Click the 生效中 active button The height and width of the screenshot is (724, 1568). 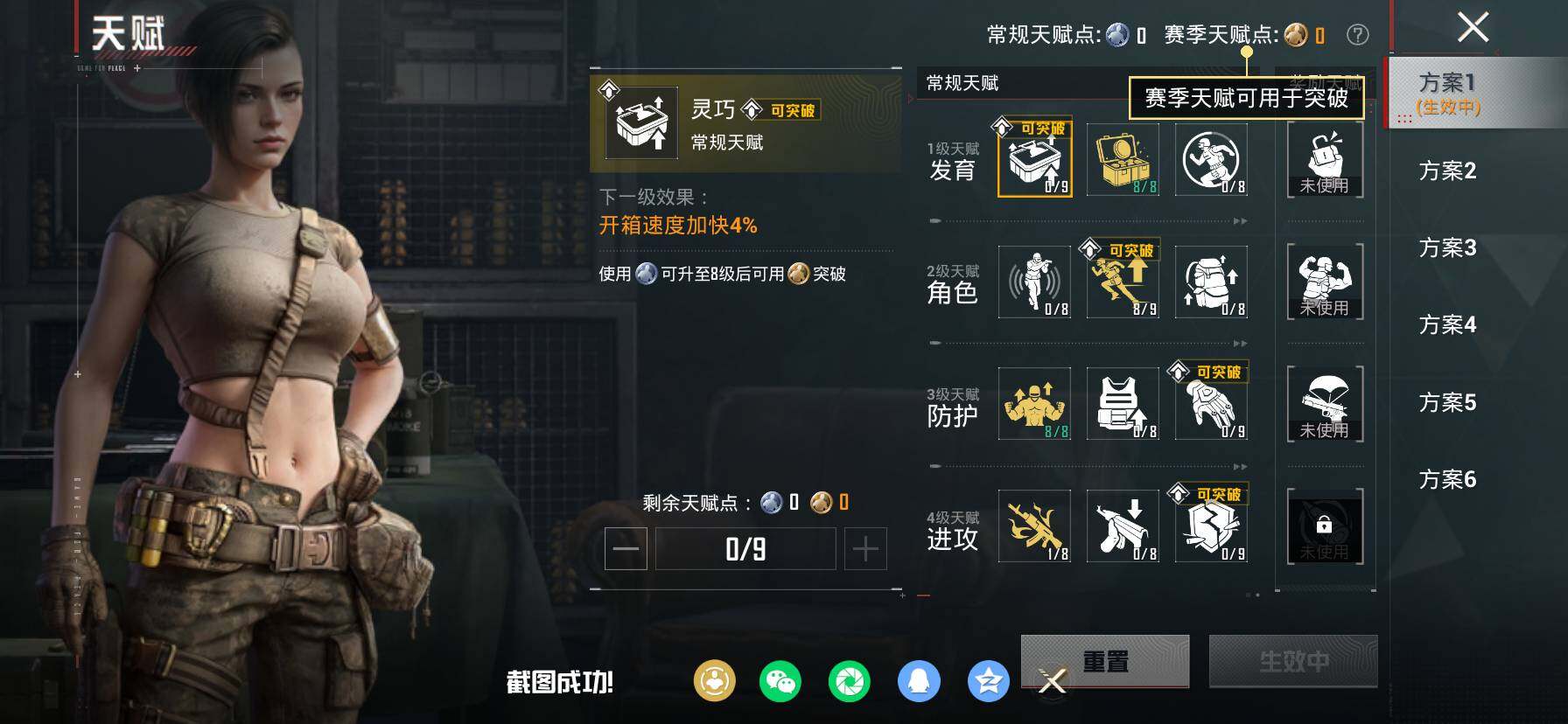click(1293, 661)
